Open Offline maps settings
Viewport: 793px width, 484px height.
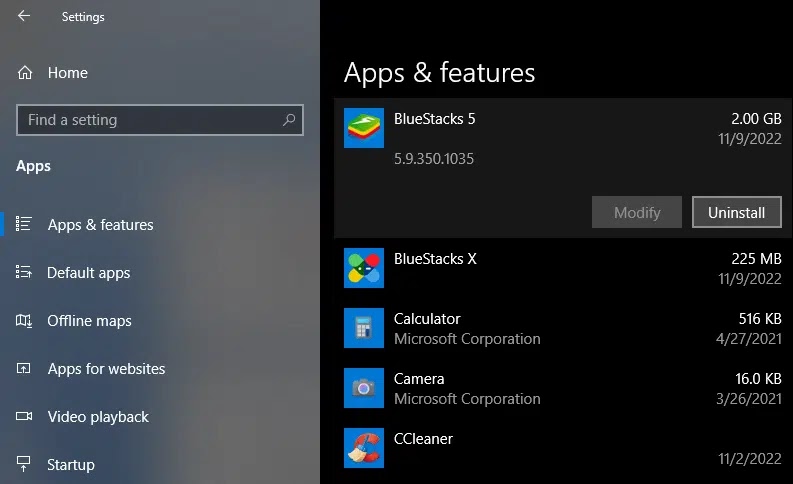(90, 321)
